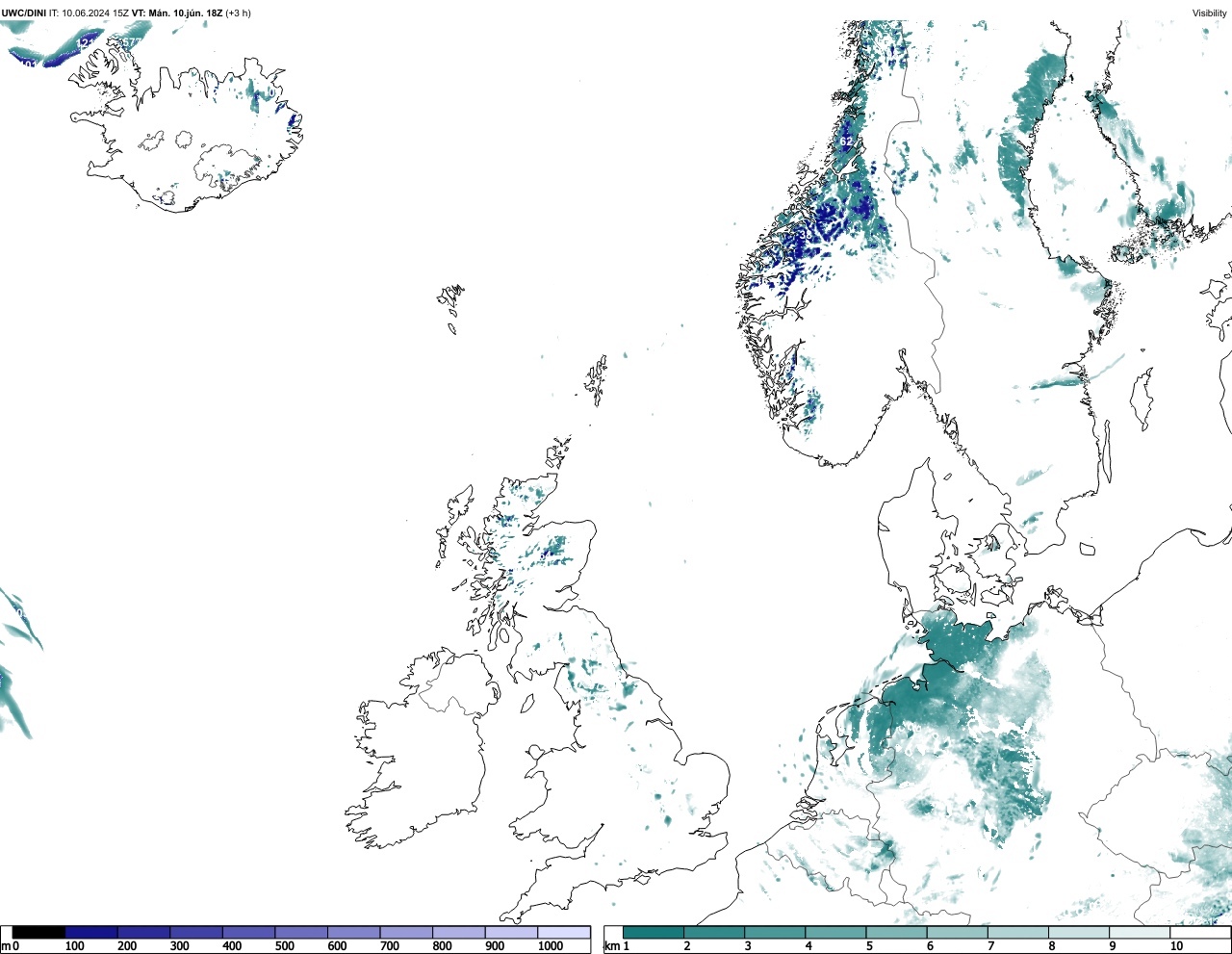Click the 'VT: Mán. 10.jún. 18Z' valid time

177,13
